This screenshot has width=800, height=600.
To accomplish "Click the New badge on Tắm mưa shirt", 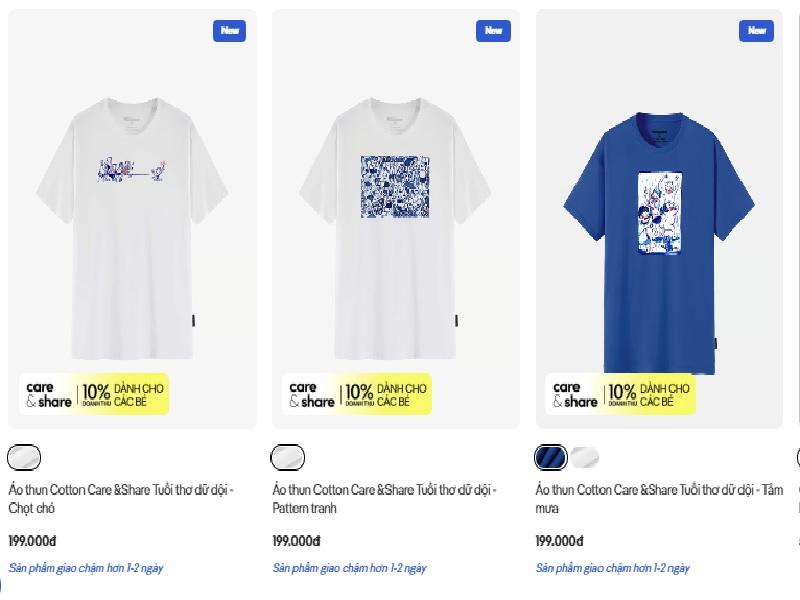I will [x=756, y=31].
